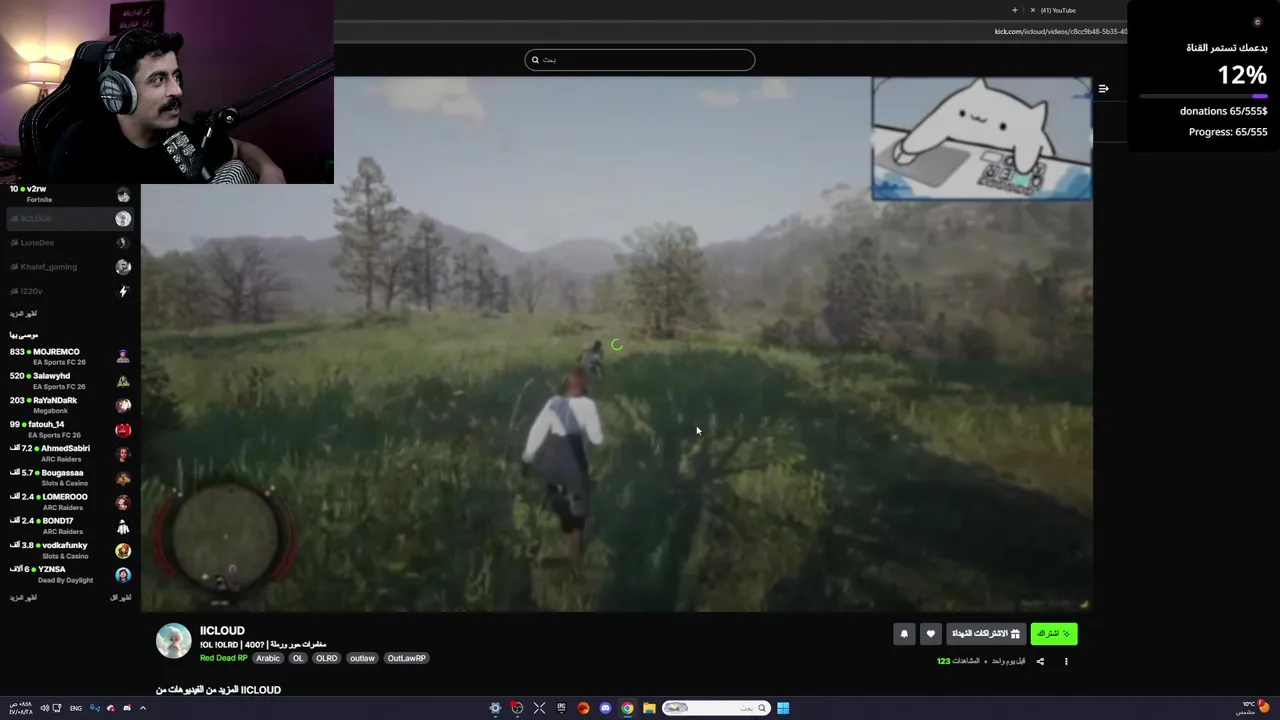Select the Red Dead RP category link

(223, 658)
